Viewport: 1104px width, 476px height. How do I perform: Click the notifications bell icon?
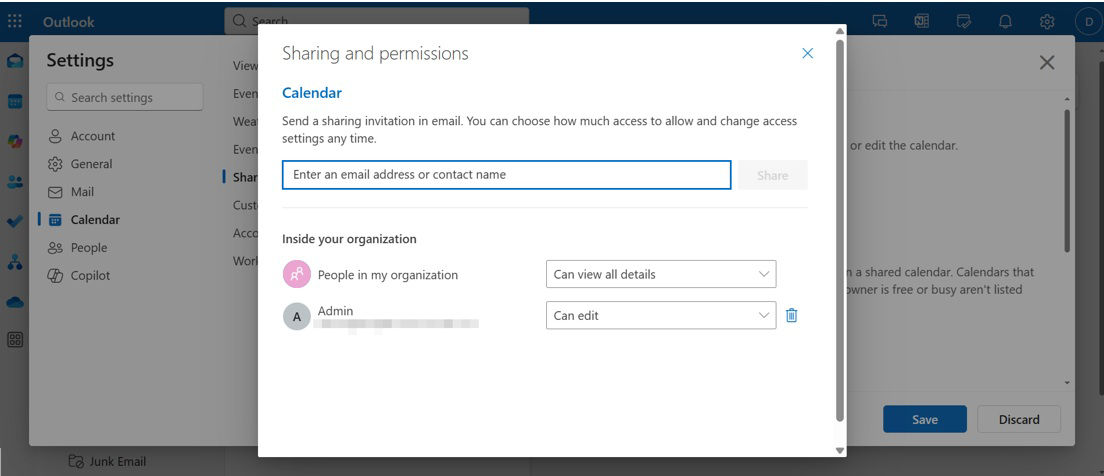tap(1006, 21)
